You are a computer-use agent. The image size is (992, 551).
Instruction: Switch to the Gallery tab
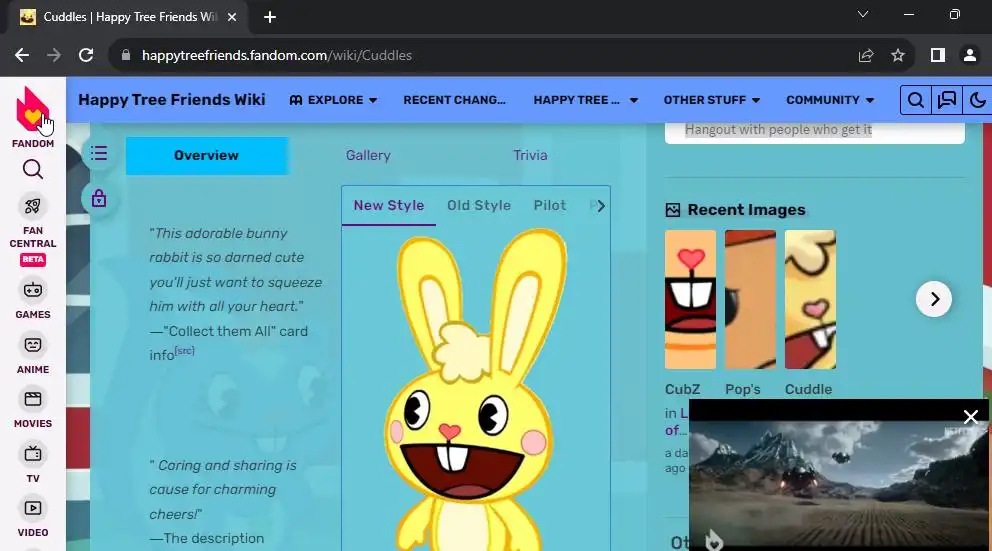[368, 156]
